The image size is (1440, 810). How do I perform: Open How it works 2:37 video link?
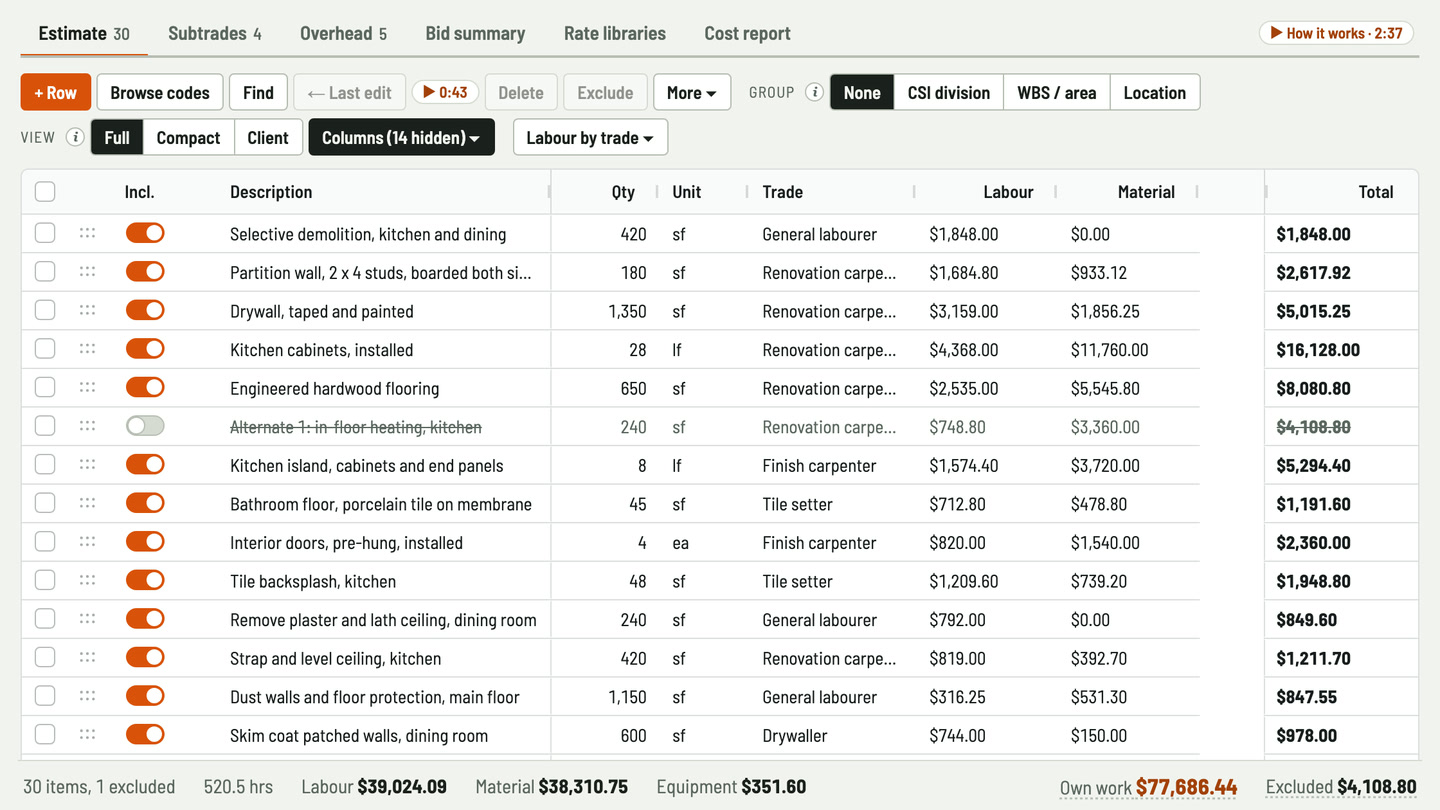coord(1336,33)
